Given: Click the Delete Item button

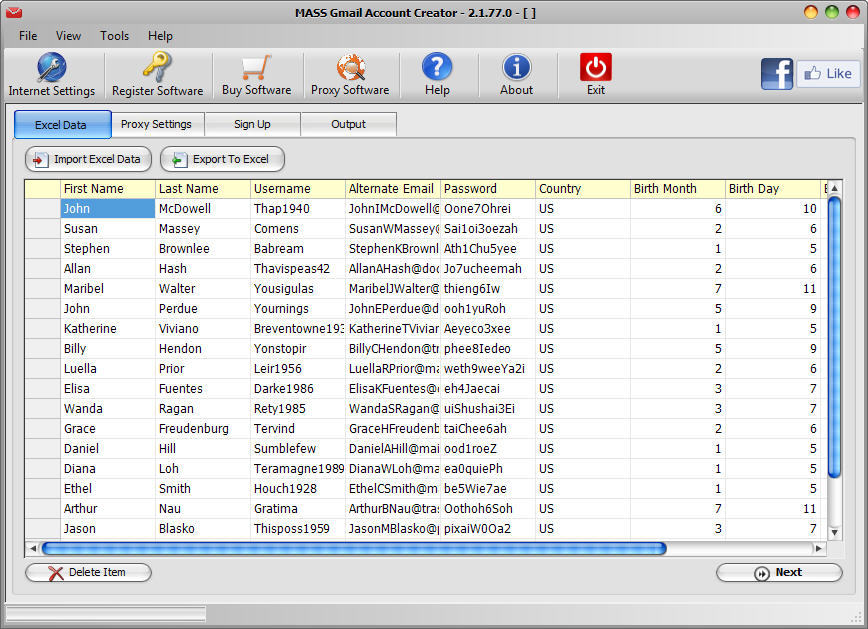Looking at the screenshot, I should click(89, 573).
